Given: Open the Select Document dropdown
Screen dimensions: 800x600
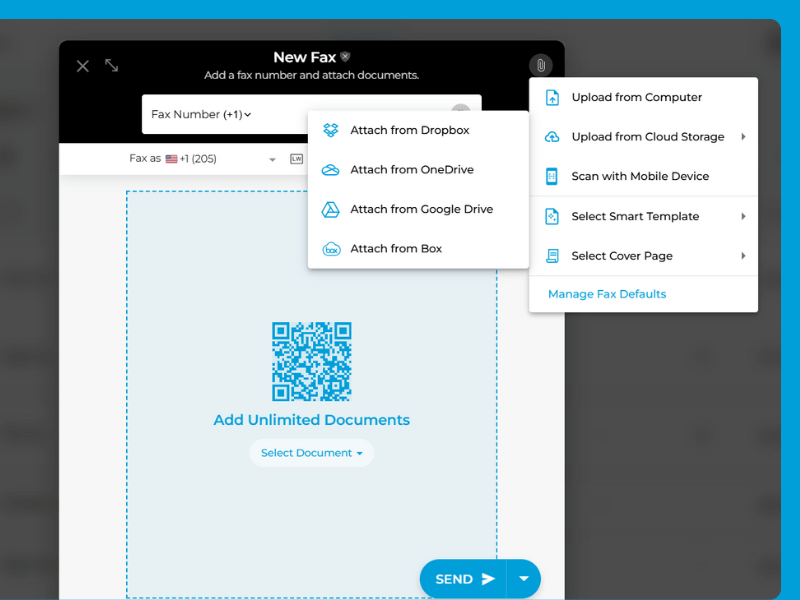Looking at the screenshot, I should tap(312, 453).
